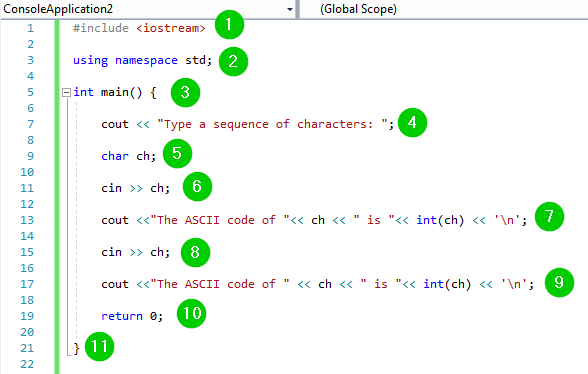
Task: Click 'int(ch)' on line 13
Action: tap(440, 220)
